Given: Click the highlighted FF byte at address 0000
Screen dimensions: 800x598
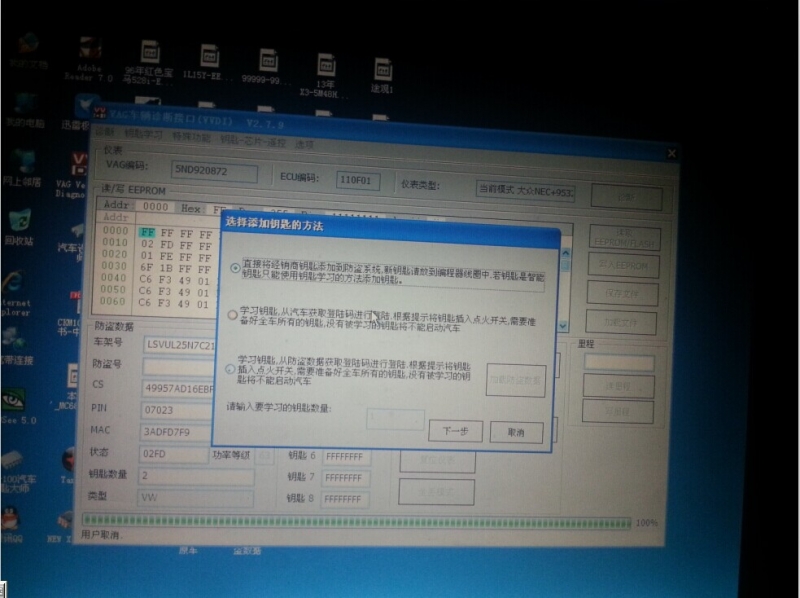Looking at the screenshot, I should (147, 233).
